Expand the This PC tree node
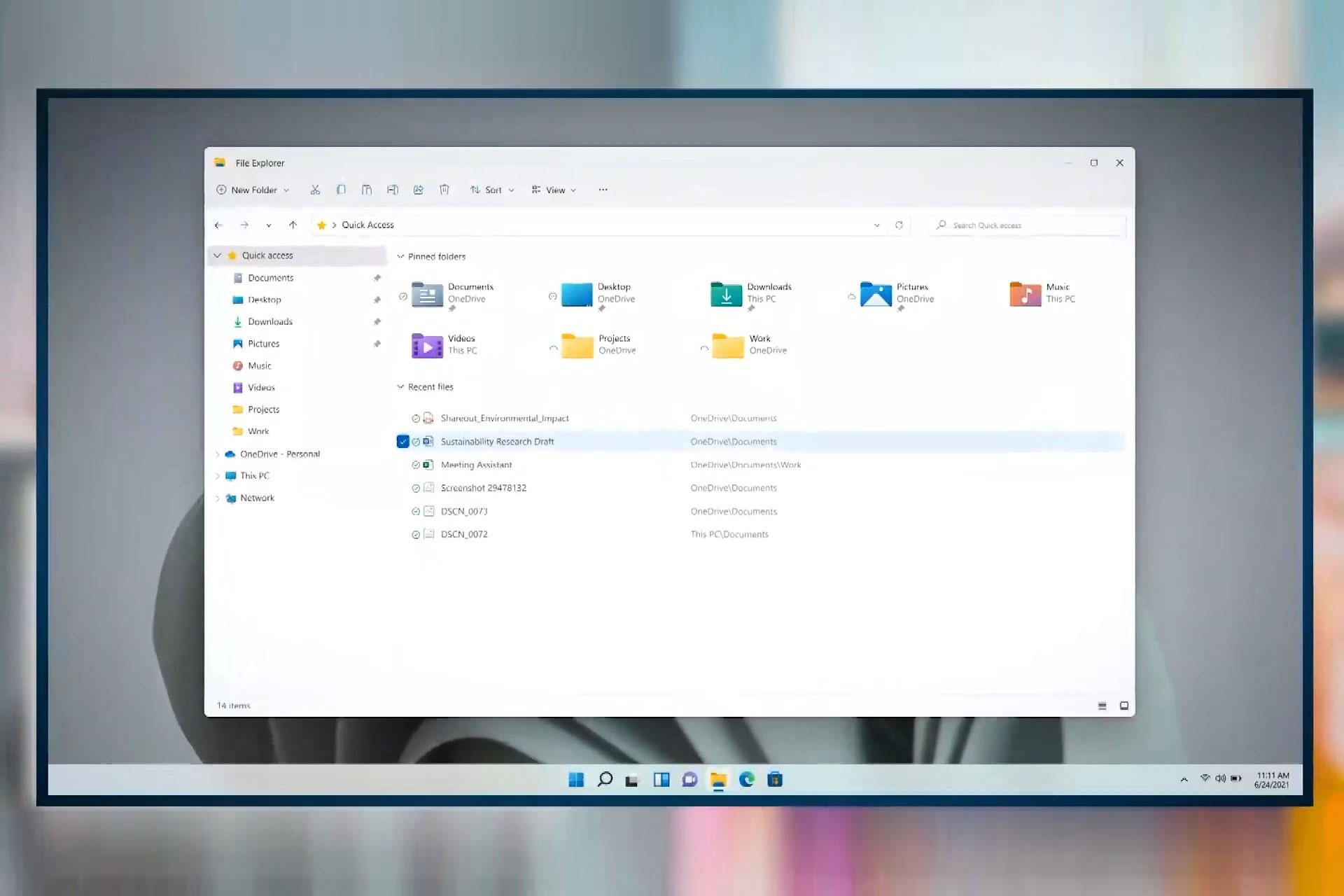Image resolution: width=1344 pixels, height=896 pixels. (x=218, y=476)
